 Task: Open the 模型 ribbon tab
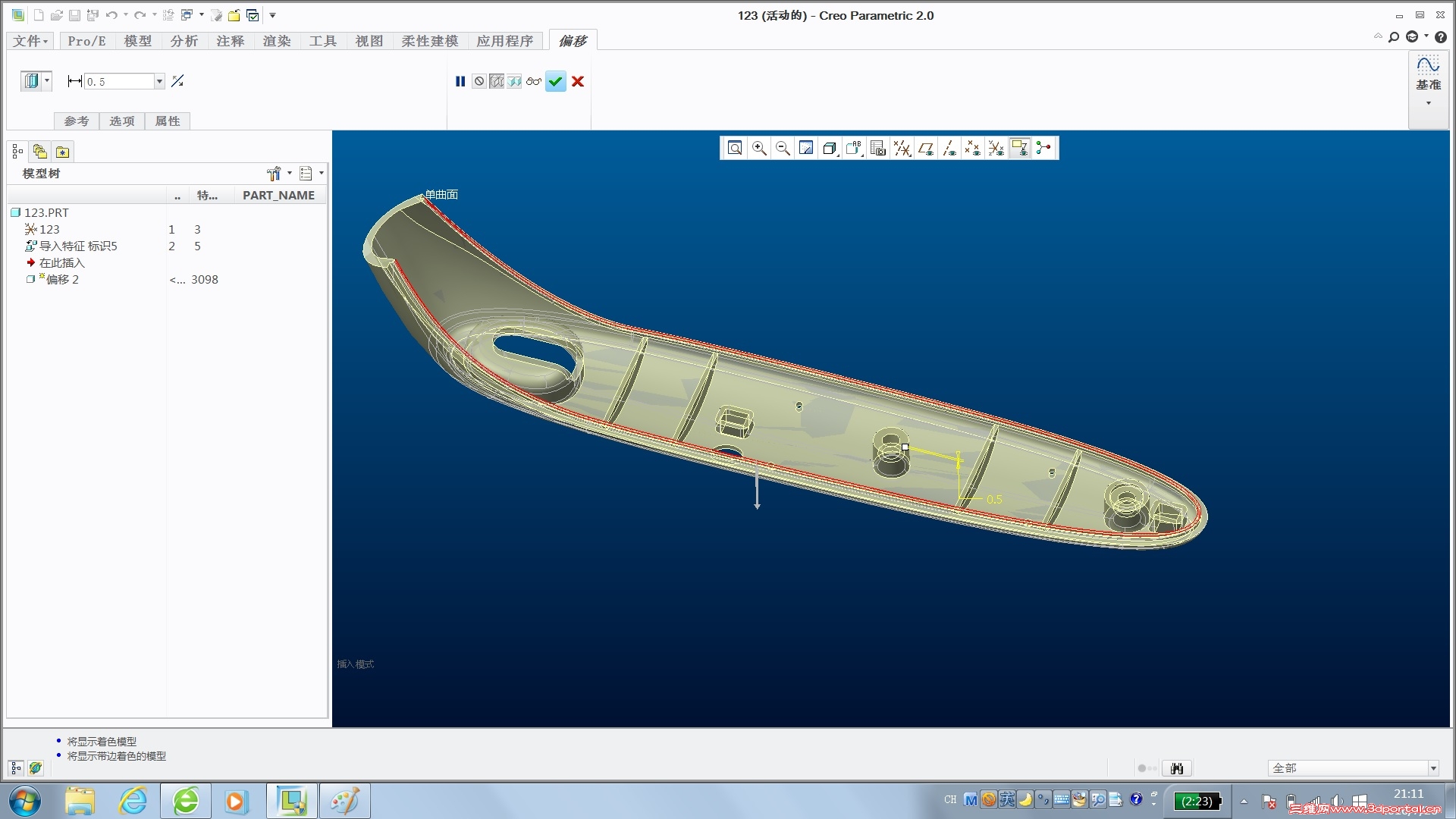coord(138,41)
